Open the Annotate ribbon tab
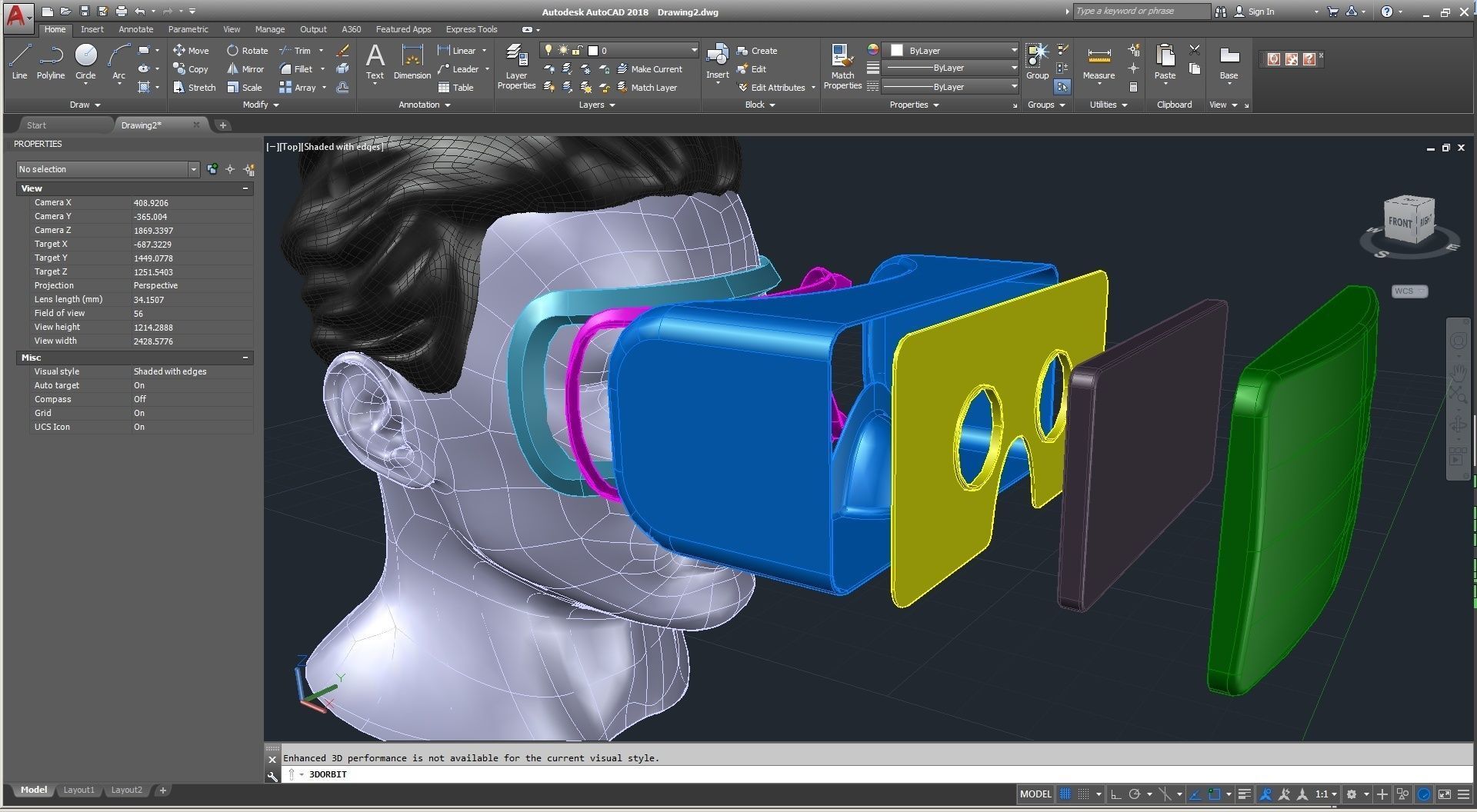This screenshot has width=1477, height=812. pyautogui.click(x=135, y=29)
